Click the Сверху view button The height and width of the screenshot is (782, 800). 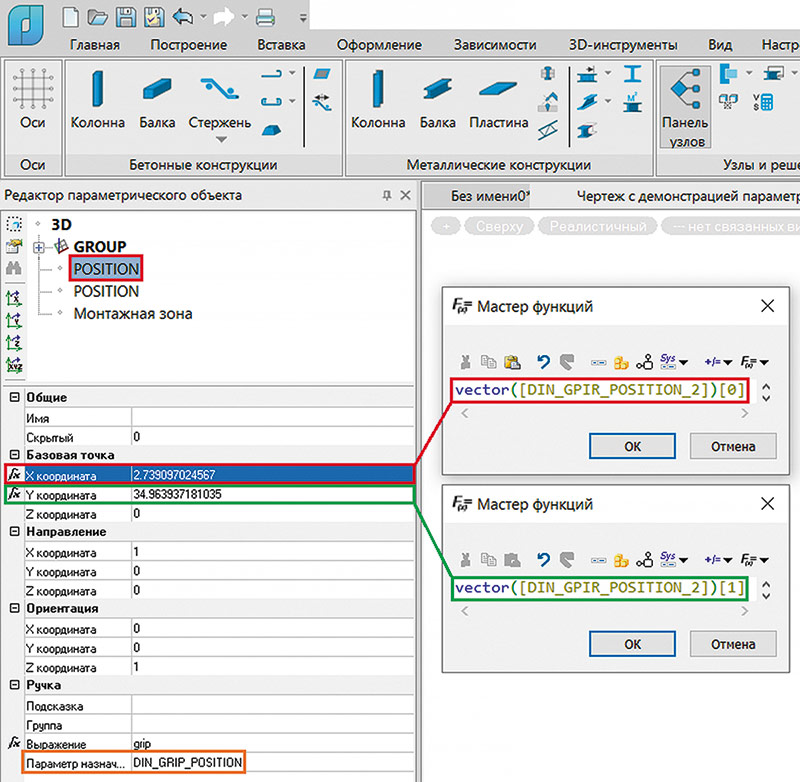point(499,226)
